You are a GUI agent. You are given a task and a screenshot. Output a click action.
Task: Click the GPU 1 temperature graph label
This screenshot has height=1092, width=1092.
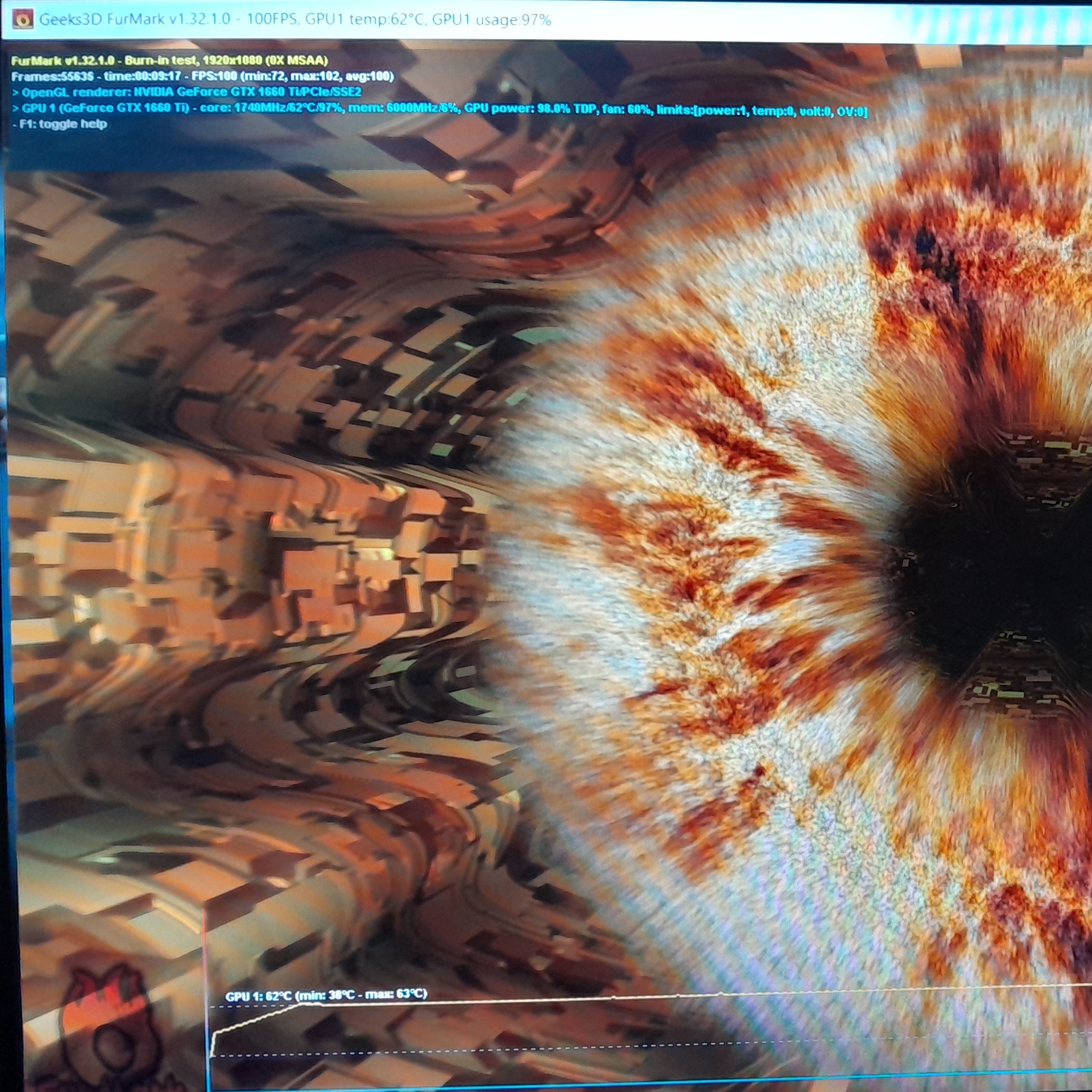tap(326, 995)
